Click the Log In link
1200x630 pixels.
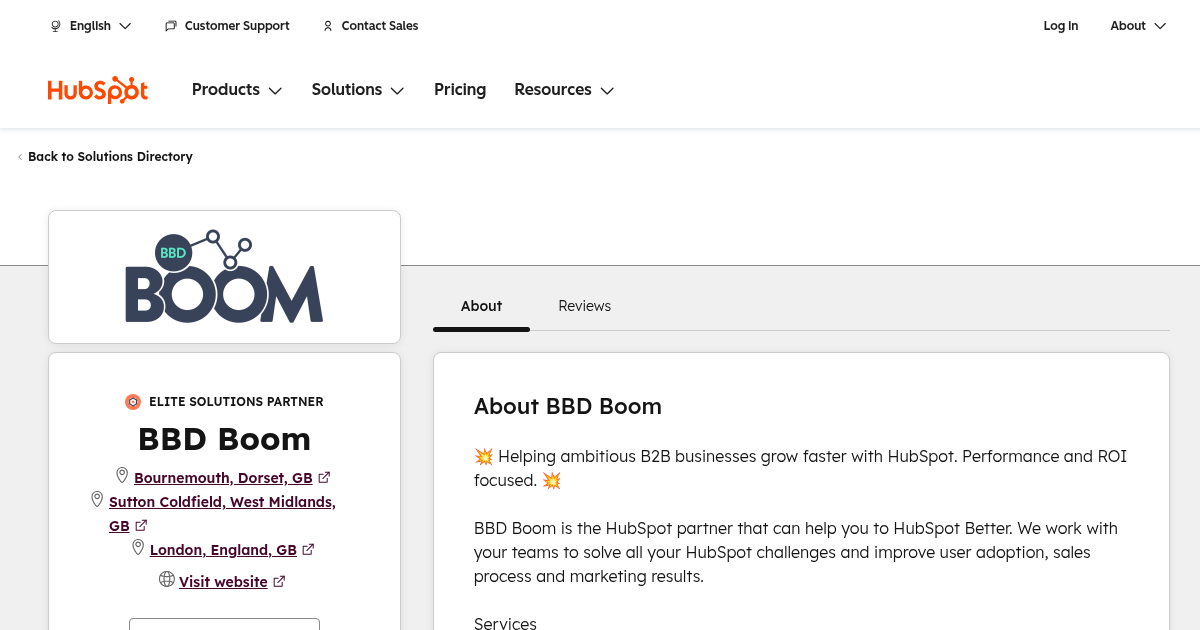point(1060,26)
